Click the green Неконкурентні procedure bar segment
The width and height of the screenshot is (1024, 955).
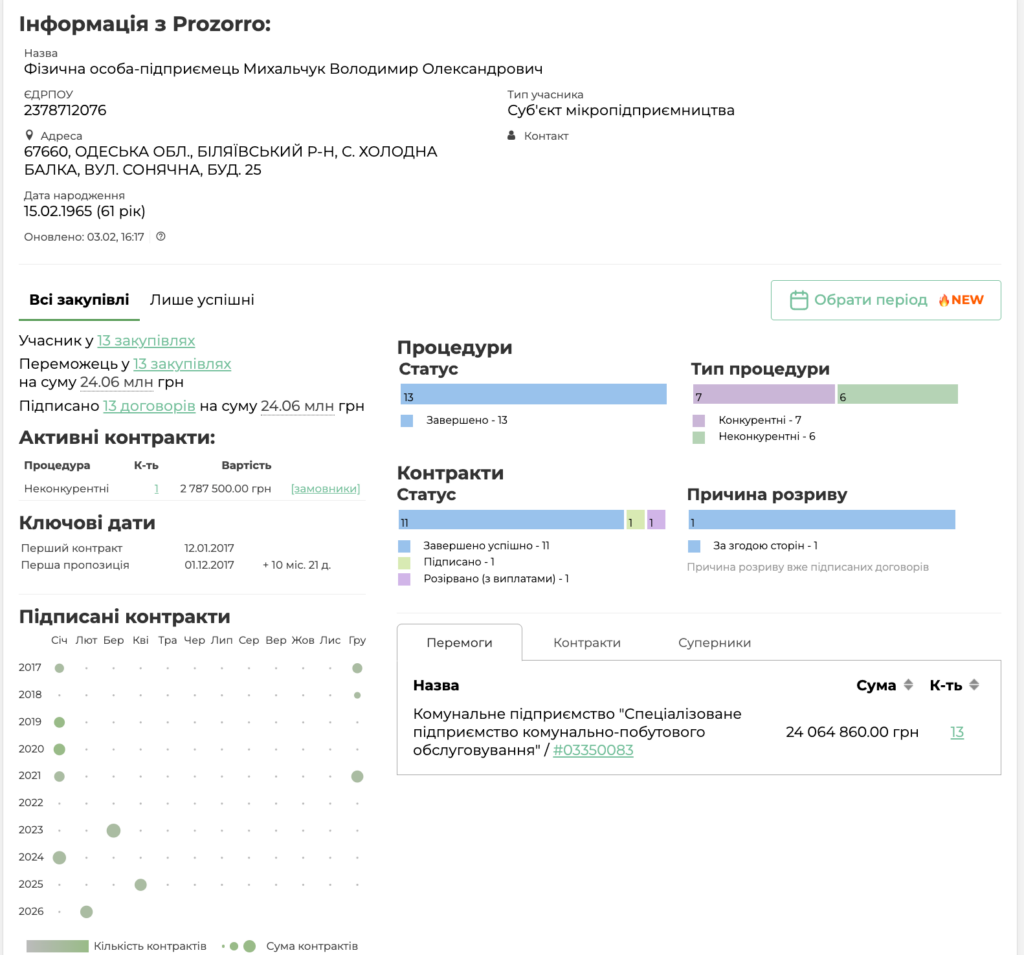[897, 395]
